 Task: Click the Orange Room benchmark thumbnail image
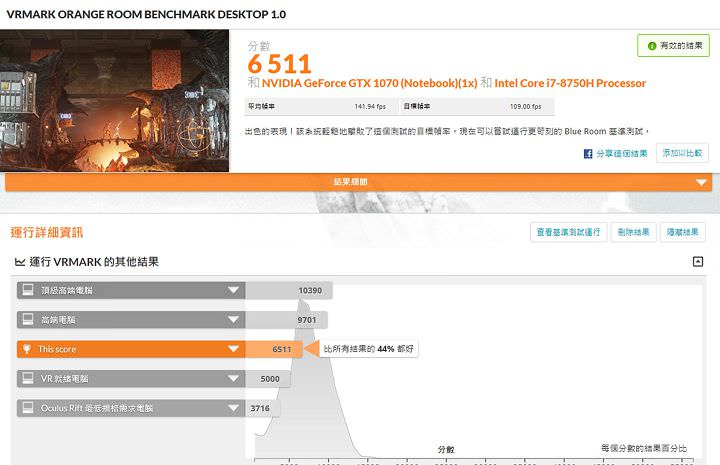[115, 102]
